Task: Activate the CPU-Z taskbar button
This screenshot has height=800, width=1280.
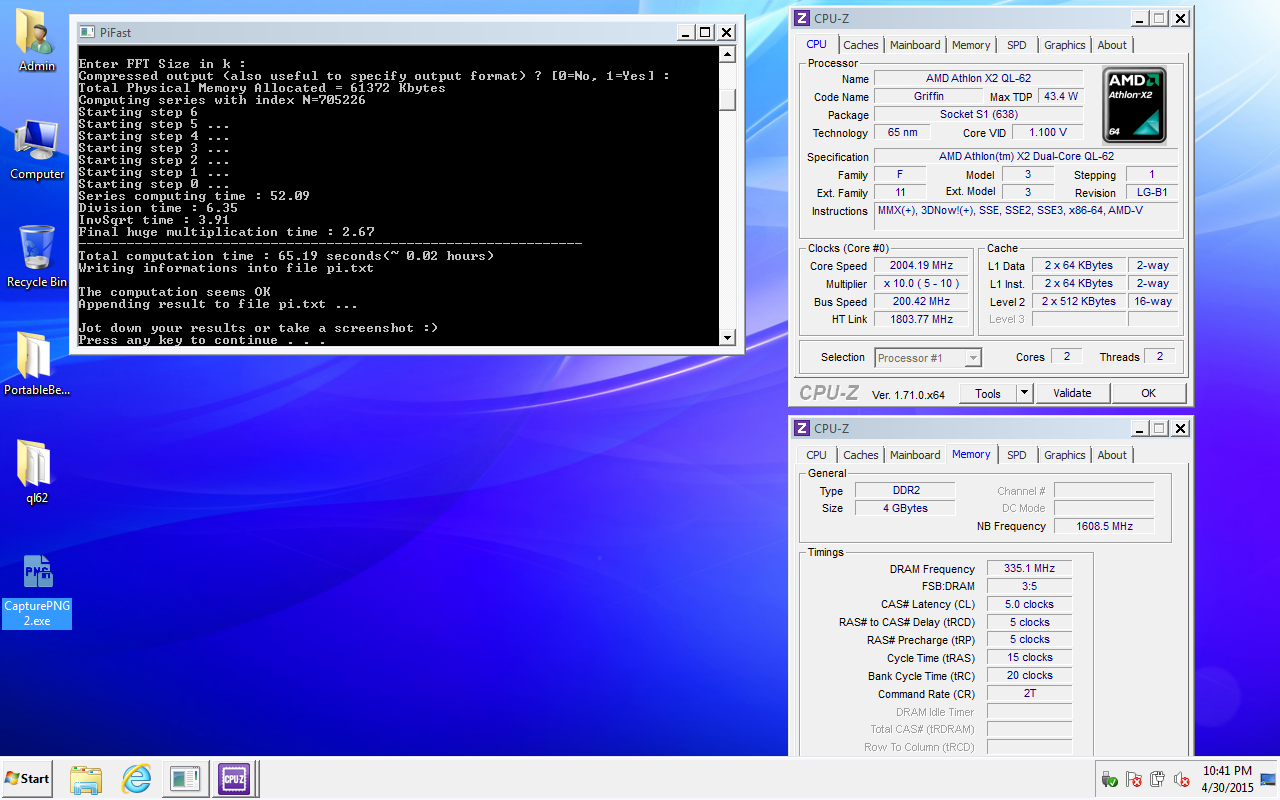Action: pos(235,778)
